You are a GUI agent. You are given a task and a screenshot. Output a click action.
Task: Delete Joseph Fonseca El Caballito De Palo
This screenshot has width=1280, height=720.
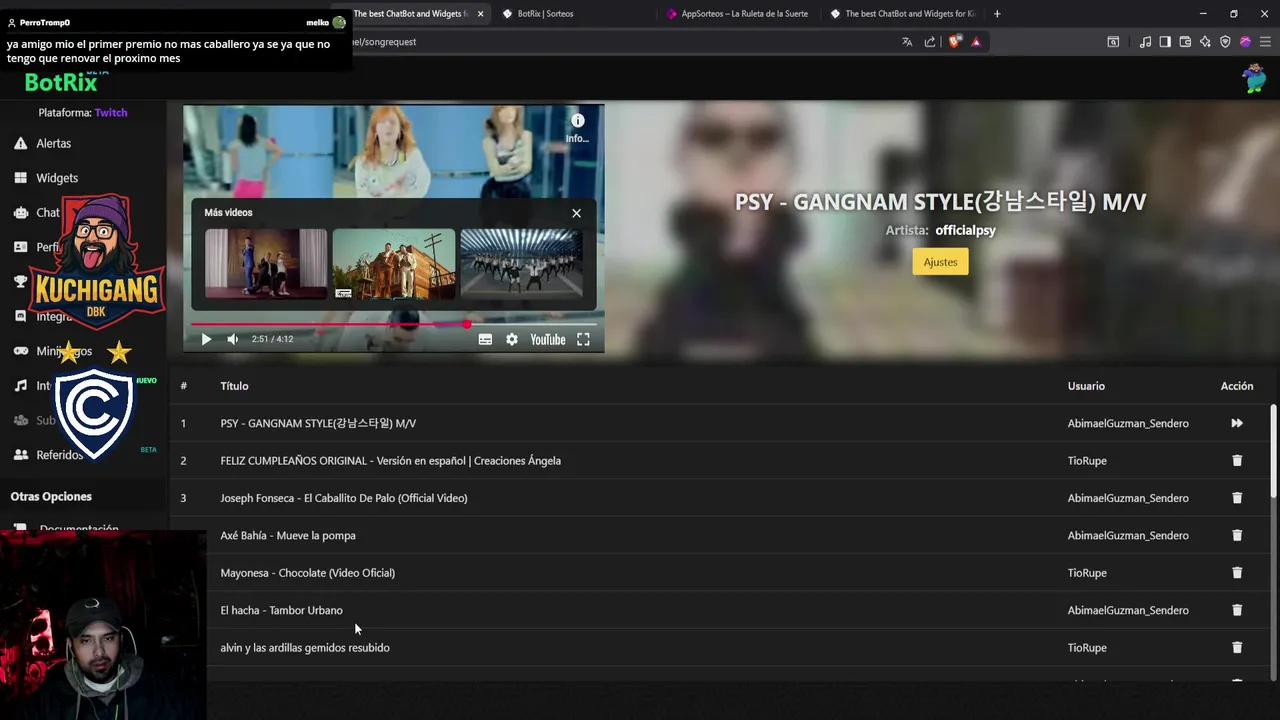tap(1237, 498)
